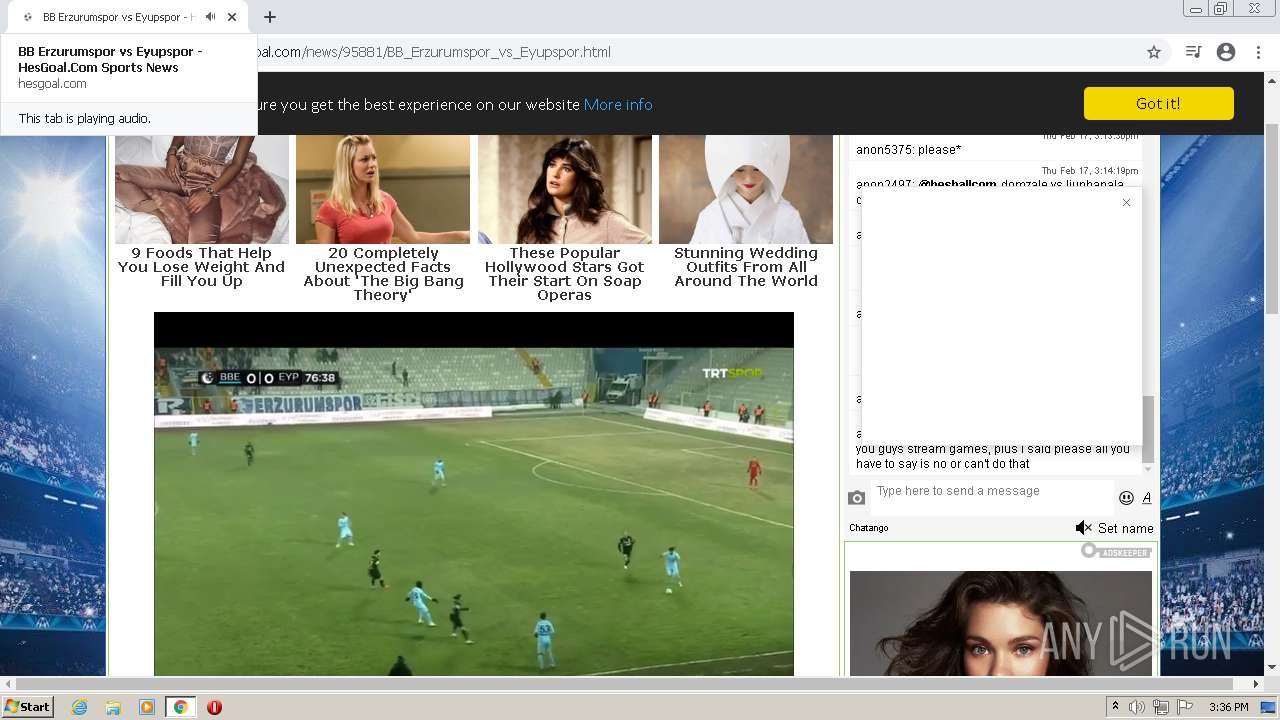Click the white wedding outfit thumbnail image
1280x720 pixels.
746,189
